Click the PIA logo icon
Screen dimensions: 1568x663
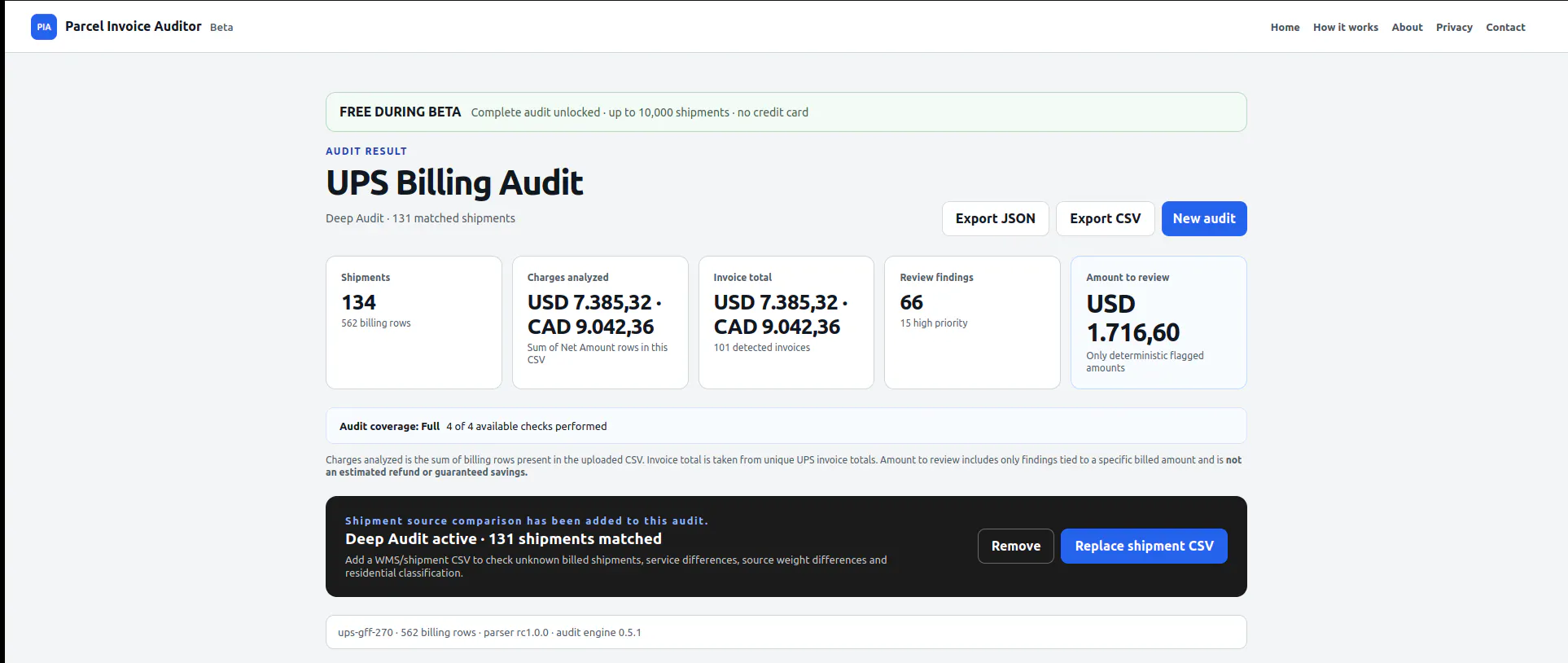click(x=44, y=27)
